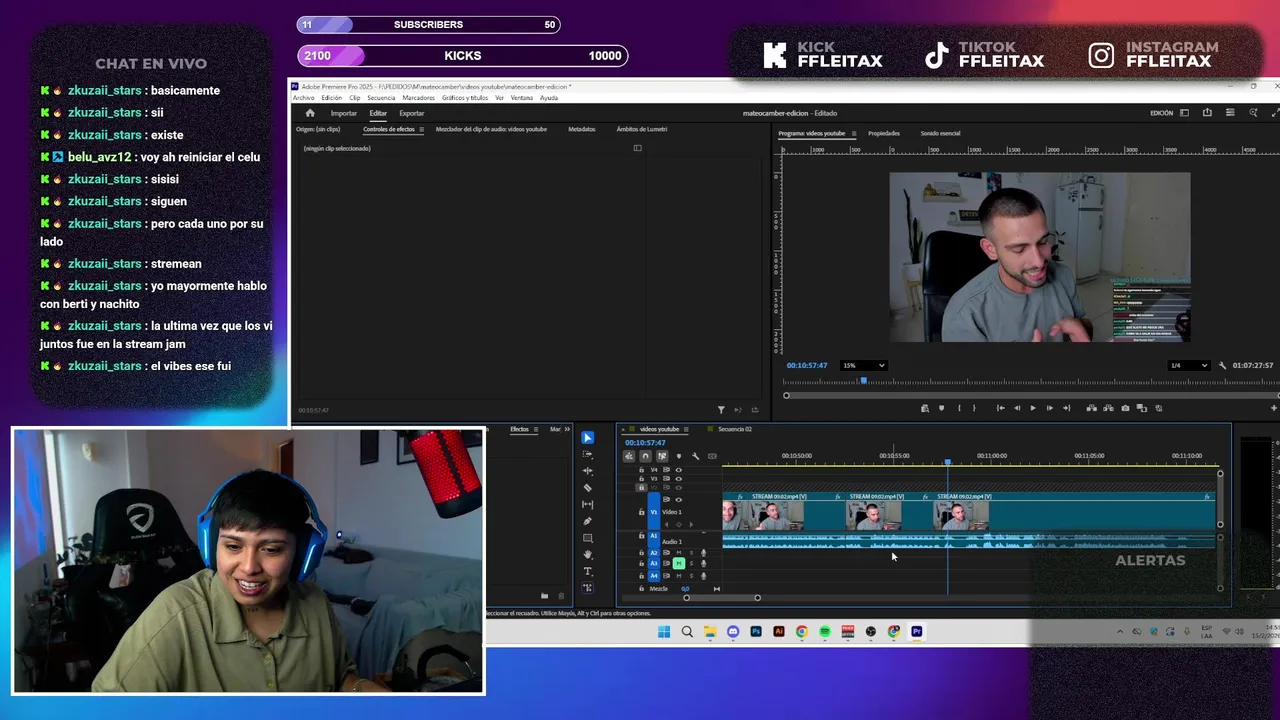Enable voice-over record on A4
Screen dimensions: 1280x720
coord(703,576)
